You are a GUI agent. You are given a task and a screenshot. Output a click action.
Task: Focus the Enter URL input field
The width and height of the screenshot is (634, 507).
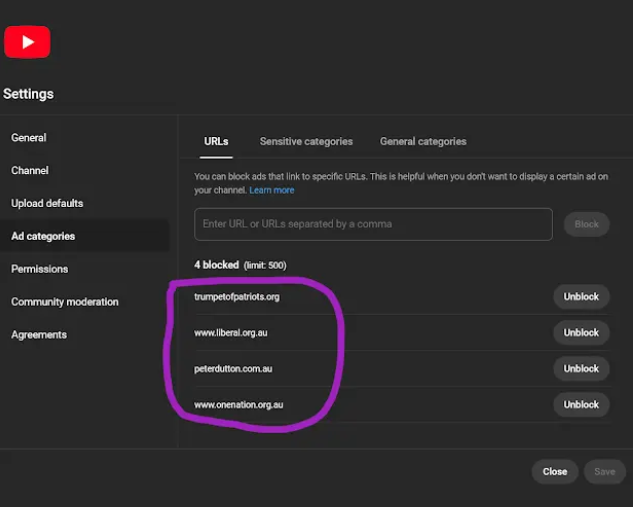point(373,224)
